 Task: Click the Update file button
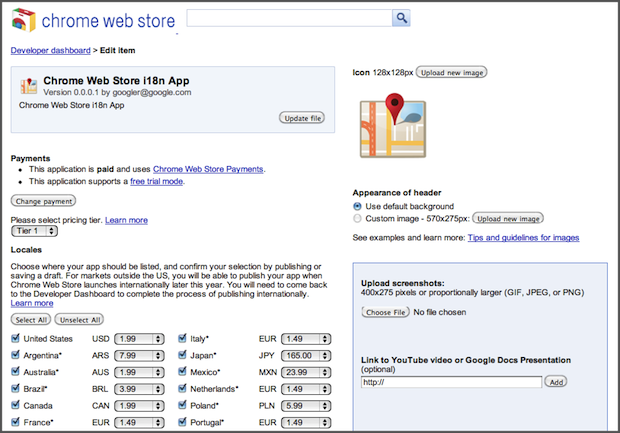point(302,118)
